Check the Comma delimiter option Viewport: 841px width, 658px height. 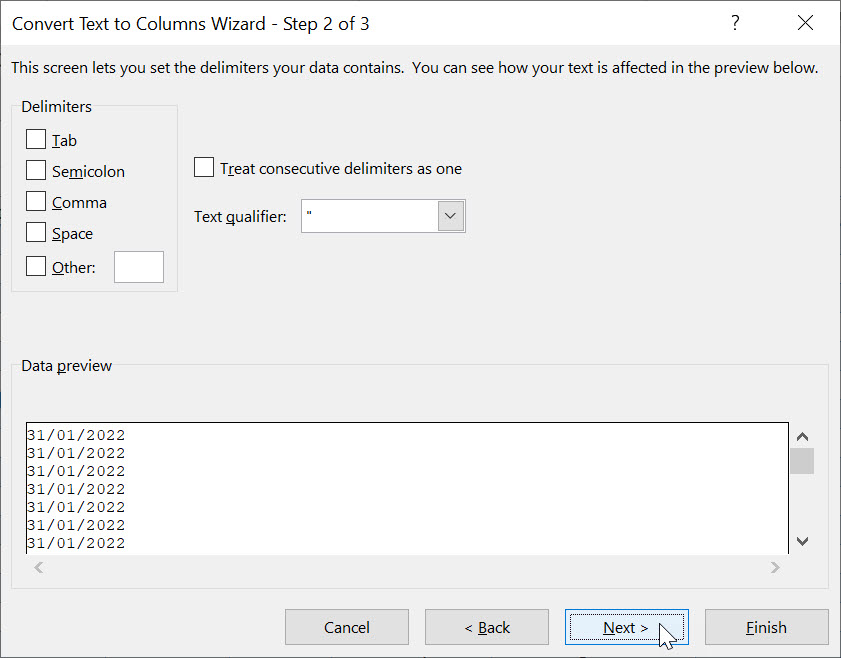pos(36,201)
